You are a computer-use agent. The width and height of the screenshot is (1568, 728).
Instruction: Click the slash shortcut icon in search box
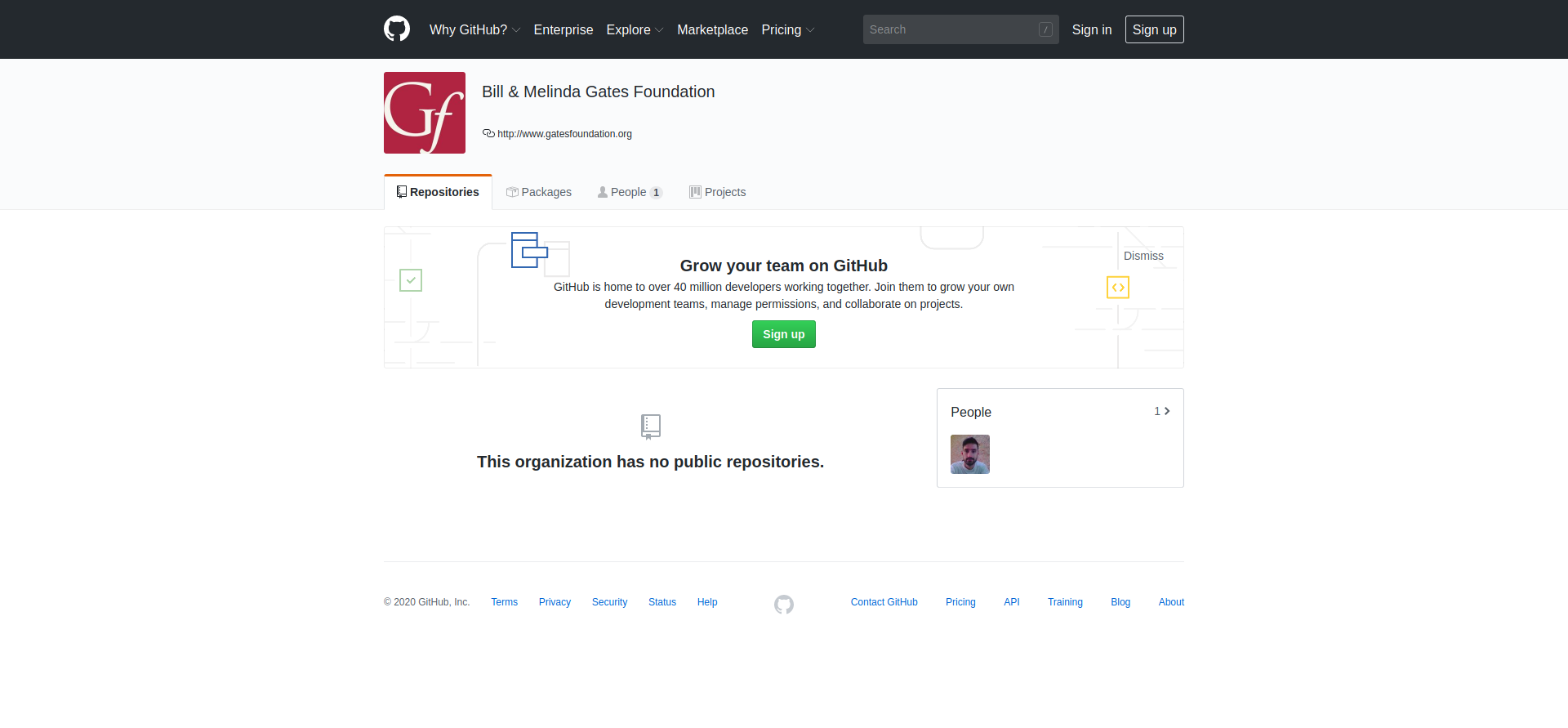point(1045,29)
